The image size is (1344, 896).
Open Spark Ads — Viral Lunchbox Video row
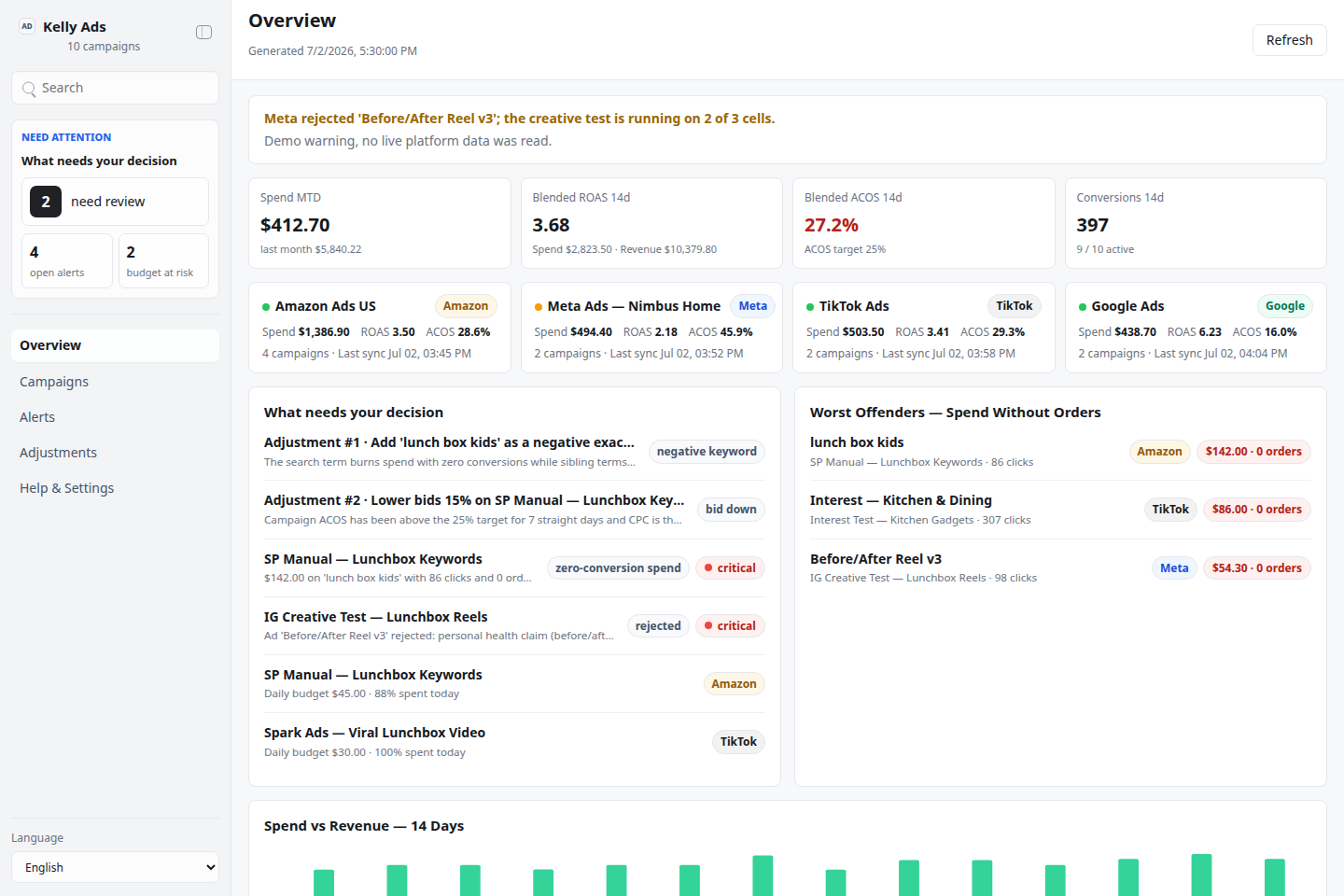[x=514, y=742]
